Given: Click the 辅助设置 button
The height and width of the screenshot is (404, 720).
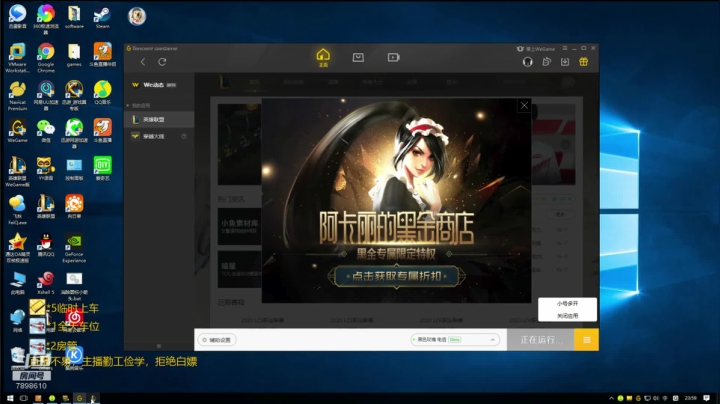Looking at the screenshot, I should click(217, 340).
